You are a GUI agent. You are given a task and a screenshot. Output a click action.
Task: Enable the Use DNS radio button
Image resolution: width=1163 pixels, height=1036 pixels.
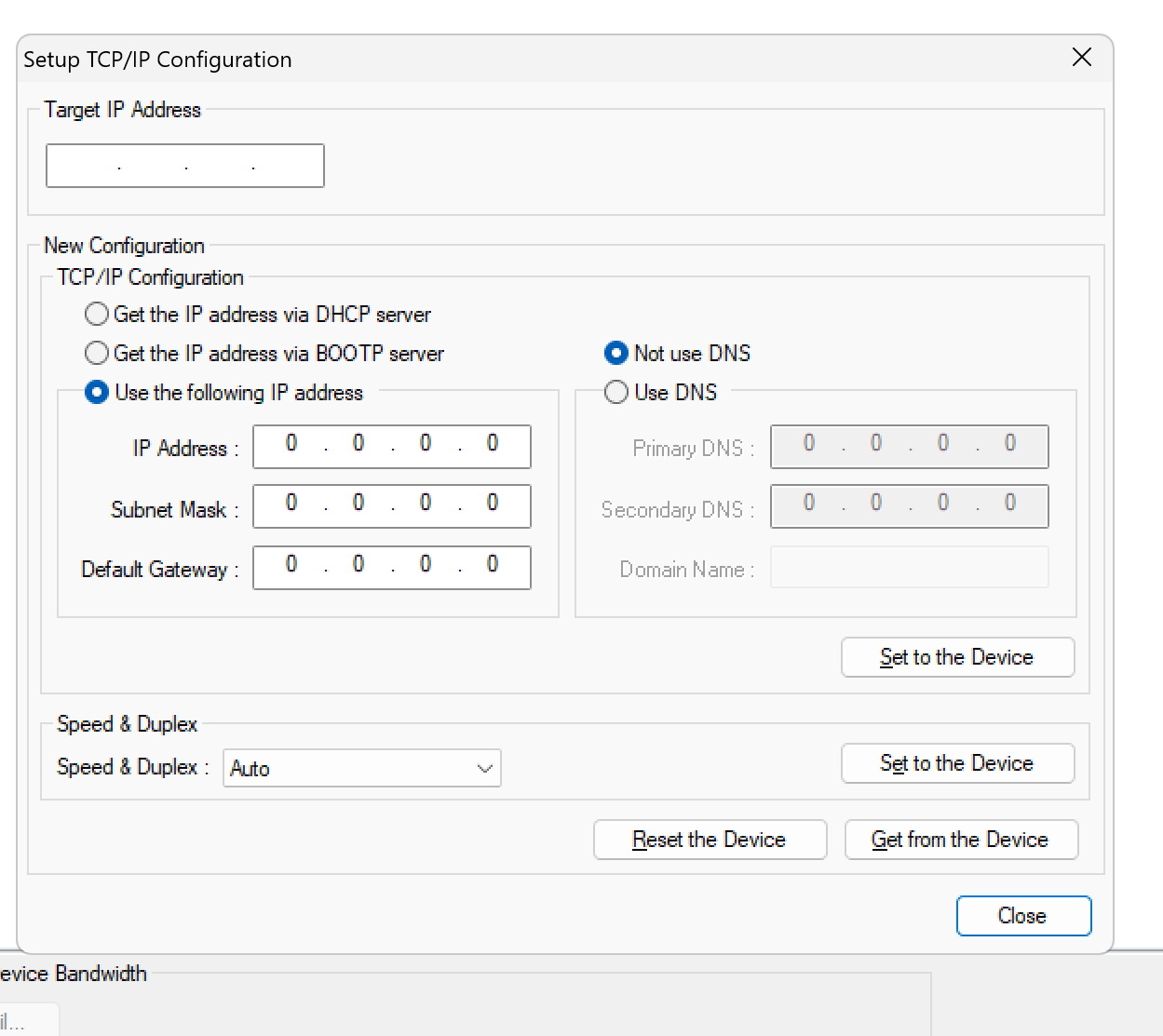(615, 393)
